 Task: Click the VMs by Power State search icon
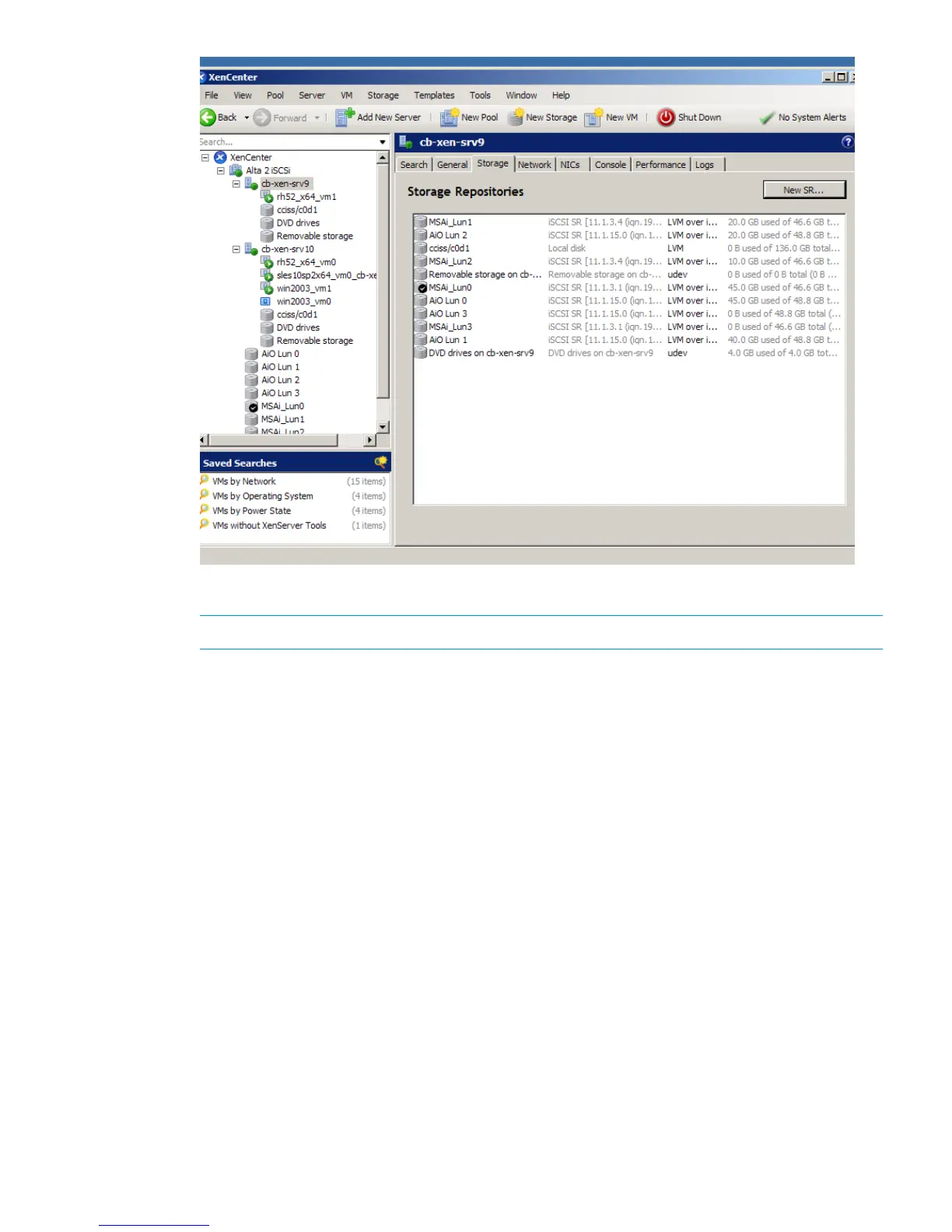[205, 510]
